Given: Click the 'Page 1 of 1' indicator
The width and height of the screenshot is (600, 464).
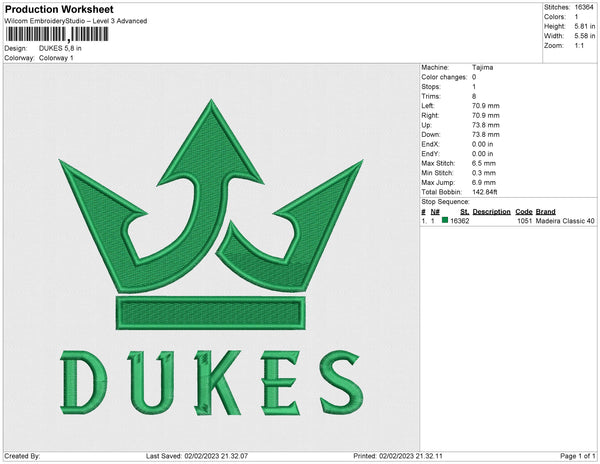Looking at the screenshot, I should coord(577,456).
